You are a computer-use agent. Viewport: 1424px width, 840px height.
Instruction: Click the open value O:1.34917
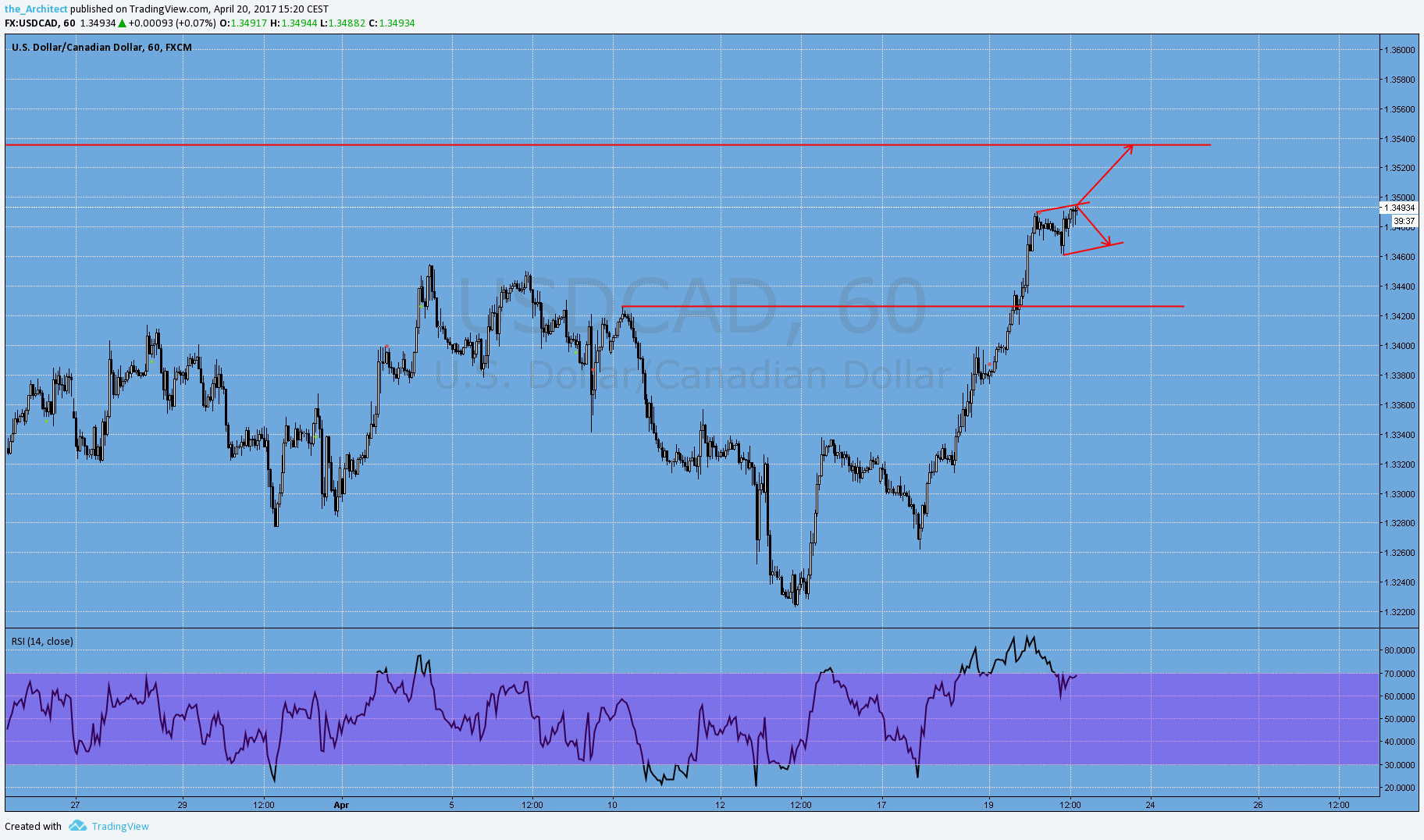point(243,23)
